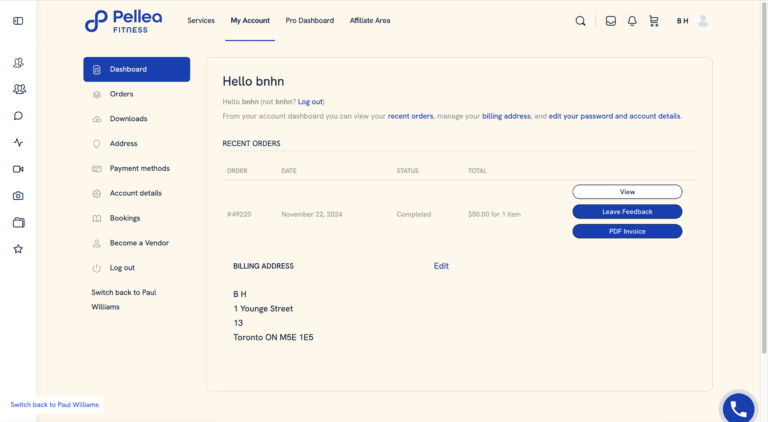Screen dimensions: 768x422
Task: Open the inbox messages icon
Action: (x=611, y=21)
